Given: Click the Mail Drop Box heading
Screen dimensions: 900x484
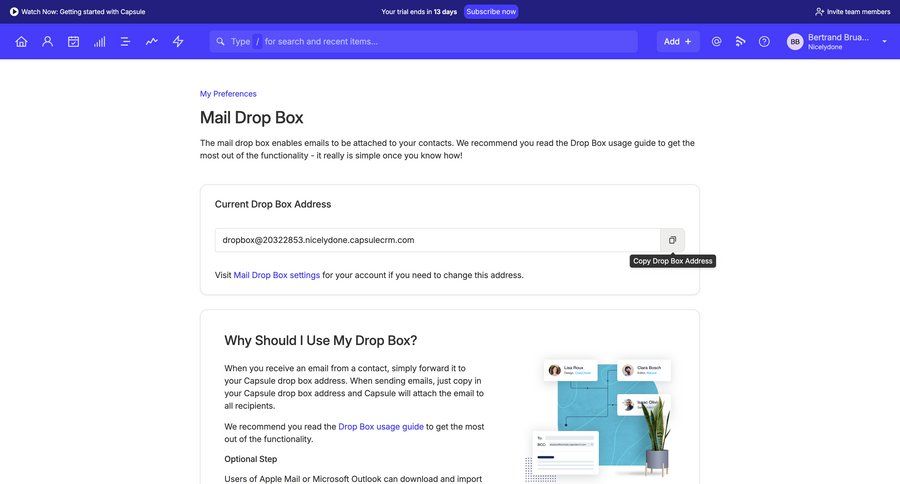Looking at the screenshot, I should (251, 118).
